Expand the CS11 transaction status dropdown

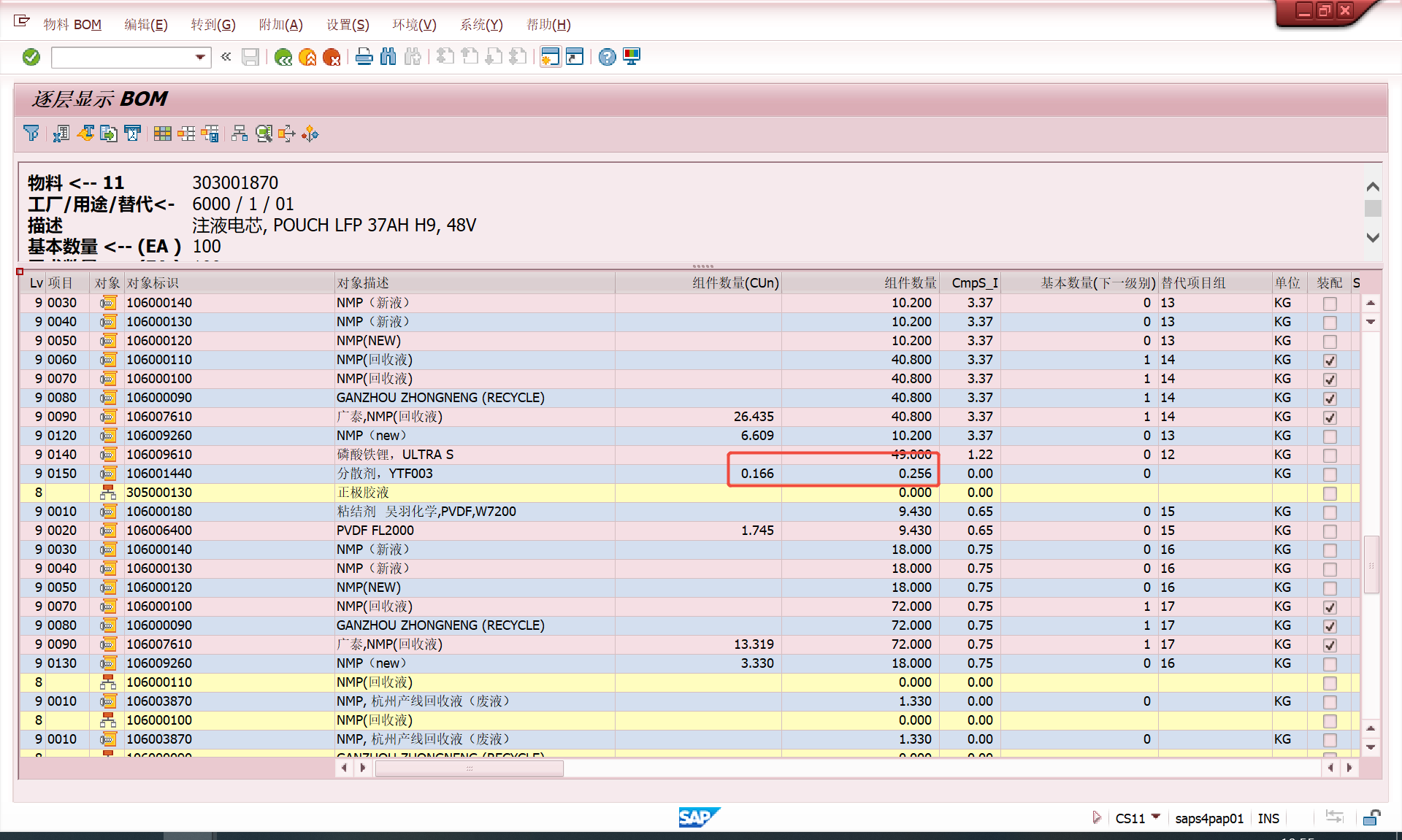[1156, 817]
